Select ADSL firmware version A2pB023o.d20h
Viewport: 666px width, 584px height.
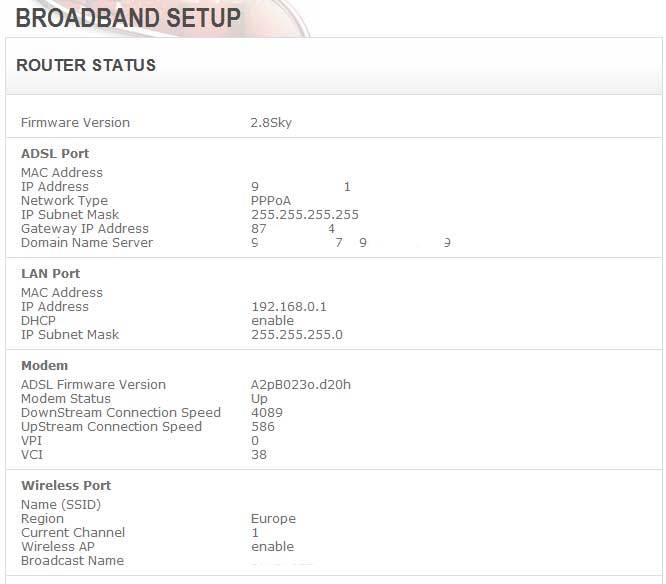301,385
